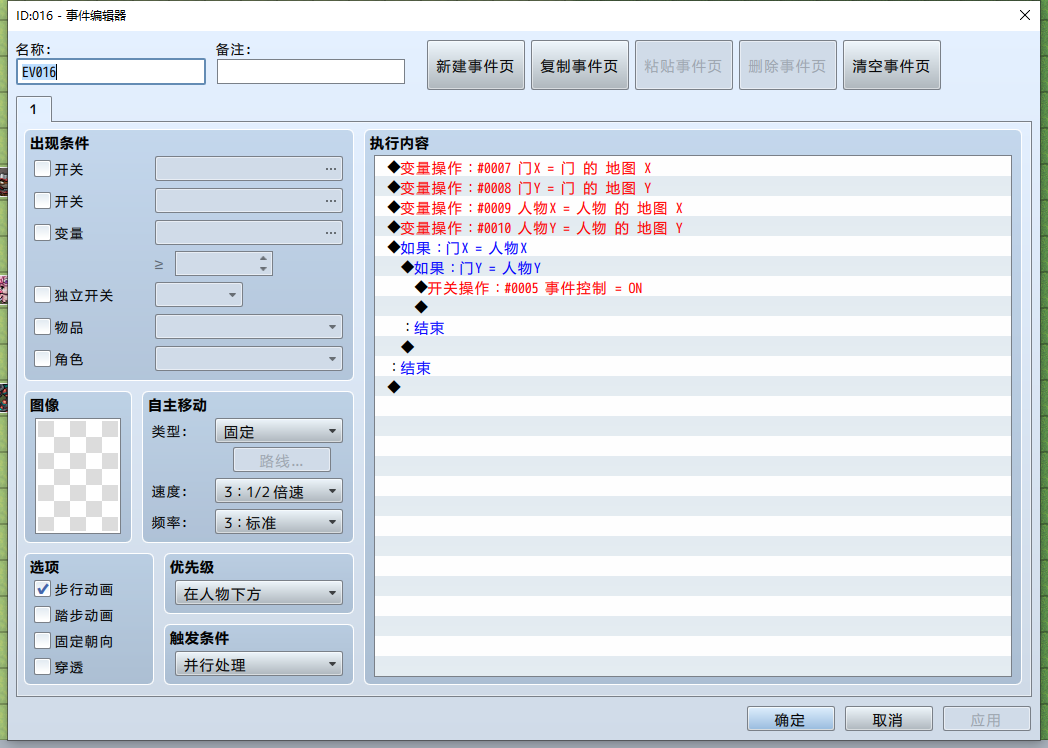1048x748 pixels.
Task: Click the 新建事件页 button
Action: coord(475,66)
